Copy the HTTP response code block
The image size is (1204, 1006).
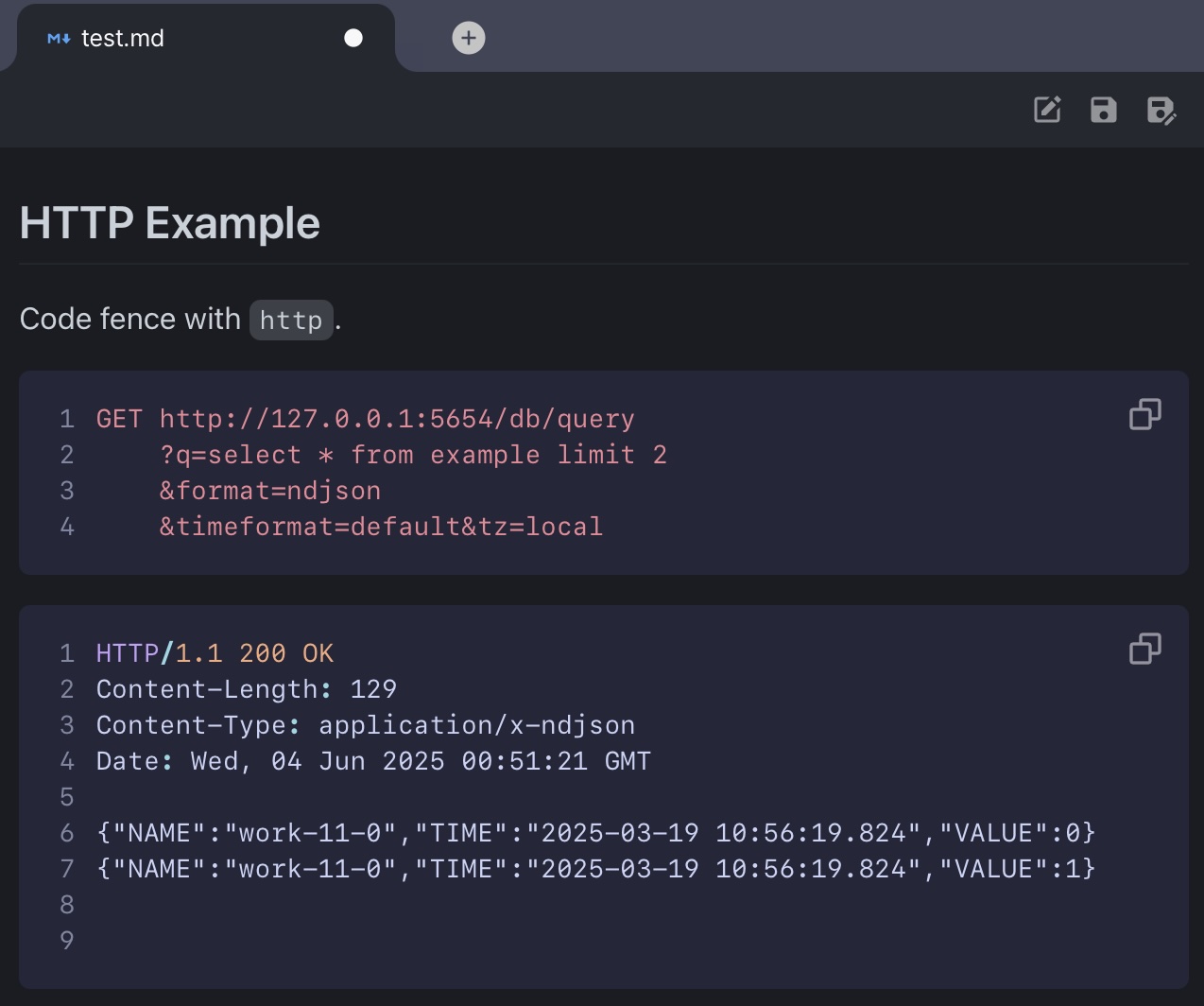(1144, 649)
